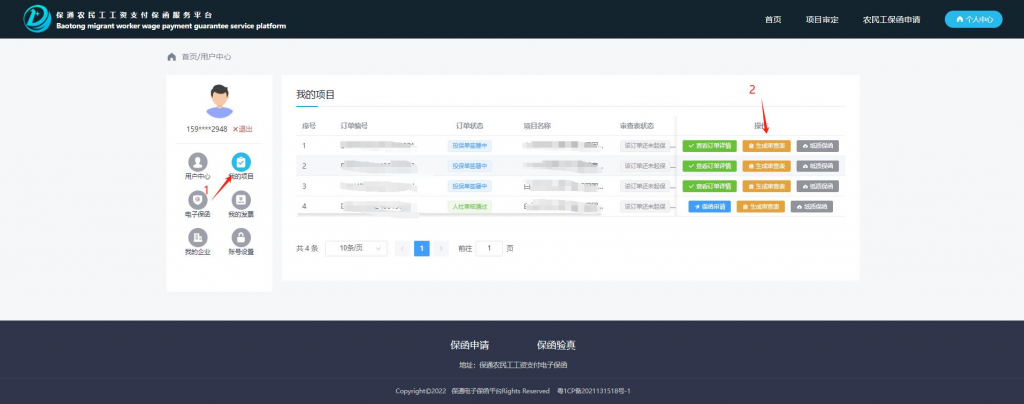Click 纸质保函 for row 2
1024x404 pixels.
pos(818,166)
